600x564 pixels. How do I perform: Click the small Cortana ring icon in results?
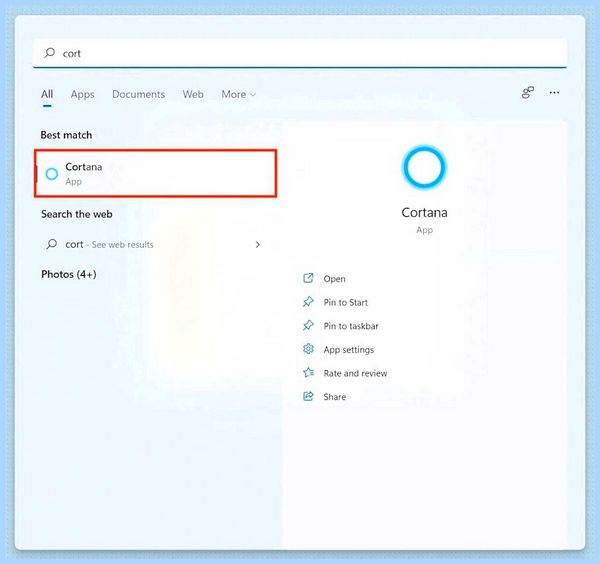(52, 174)
